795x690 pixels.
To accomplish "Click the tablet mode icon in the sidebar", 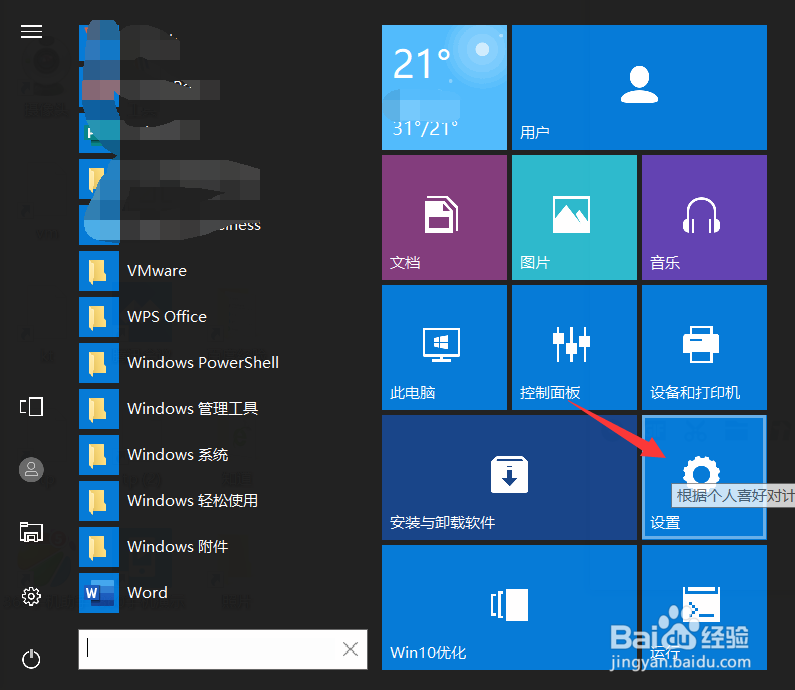I will tap(31, 407).
